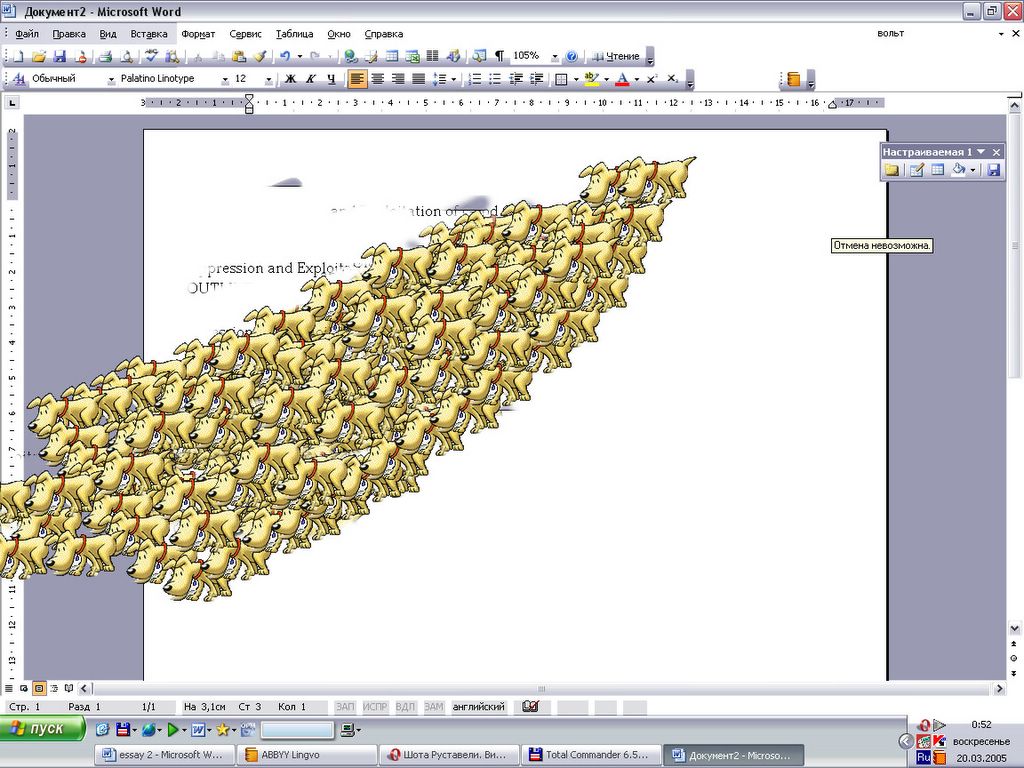Click the table icon in Настраиваемая 1 toolbar
Viewport: 1024px width, 768px height.
tap(937, 170)
